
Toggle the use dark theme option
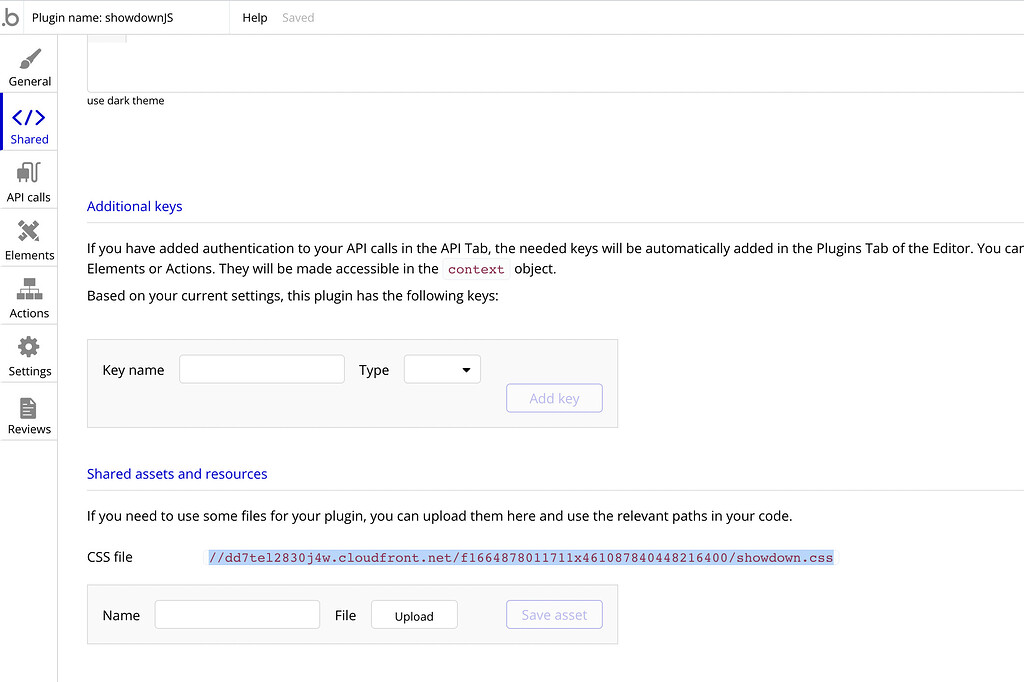[125, 100]
